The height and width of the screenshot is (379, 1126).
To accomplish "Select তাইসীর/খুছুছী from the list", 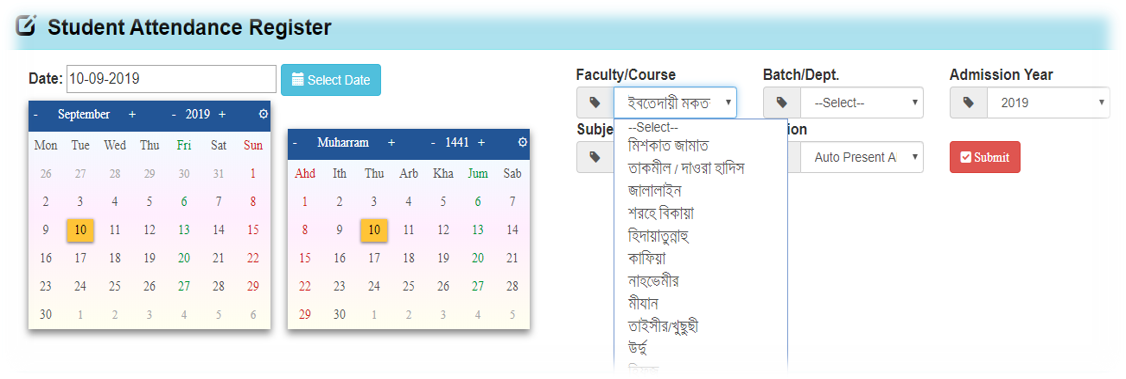I will (664, 326).
